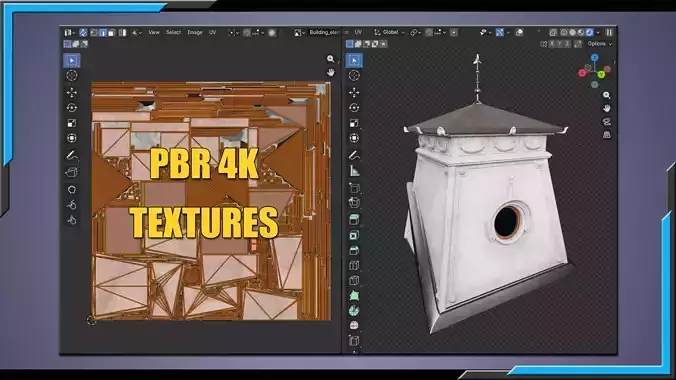The width and height of the screenshot is (676, 380).
Task: Choose the Spin tool
Action: pos(354,311)
